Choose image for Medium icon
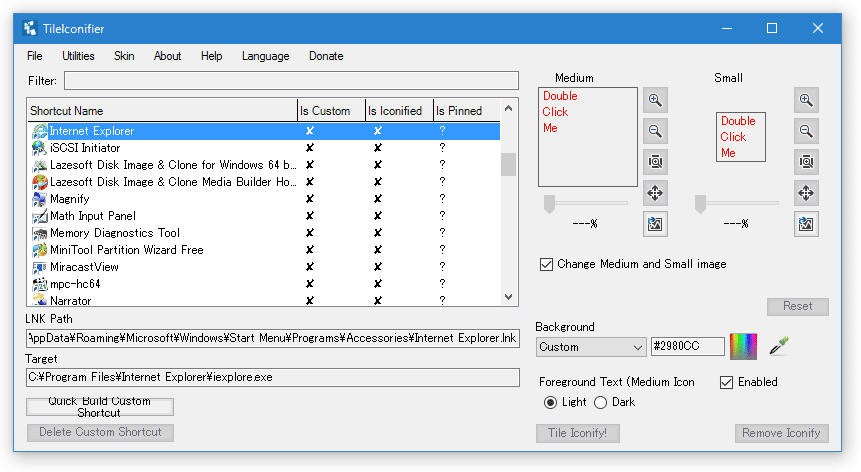Image resolution: width=861 pixels, height=472 pixels. 655,224
